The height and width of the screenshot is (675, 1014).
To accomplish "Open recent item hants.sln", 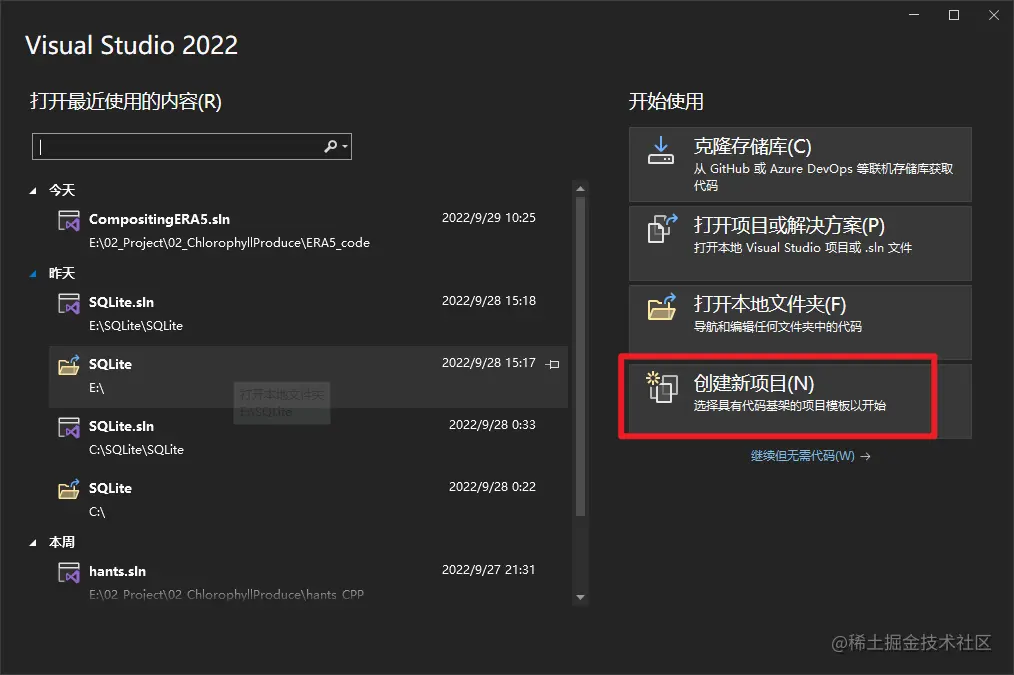I will 308,581.
